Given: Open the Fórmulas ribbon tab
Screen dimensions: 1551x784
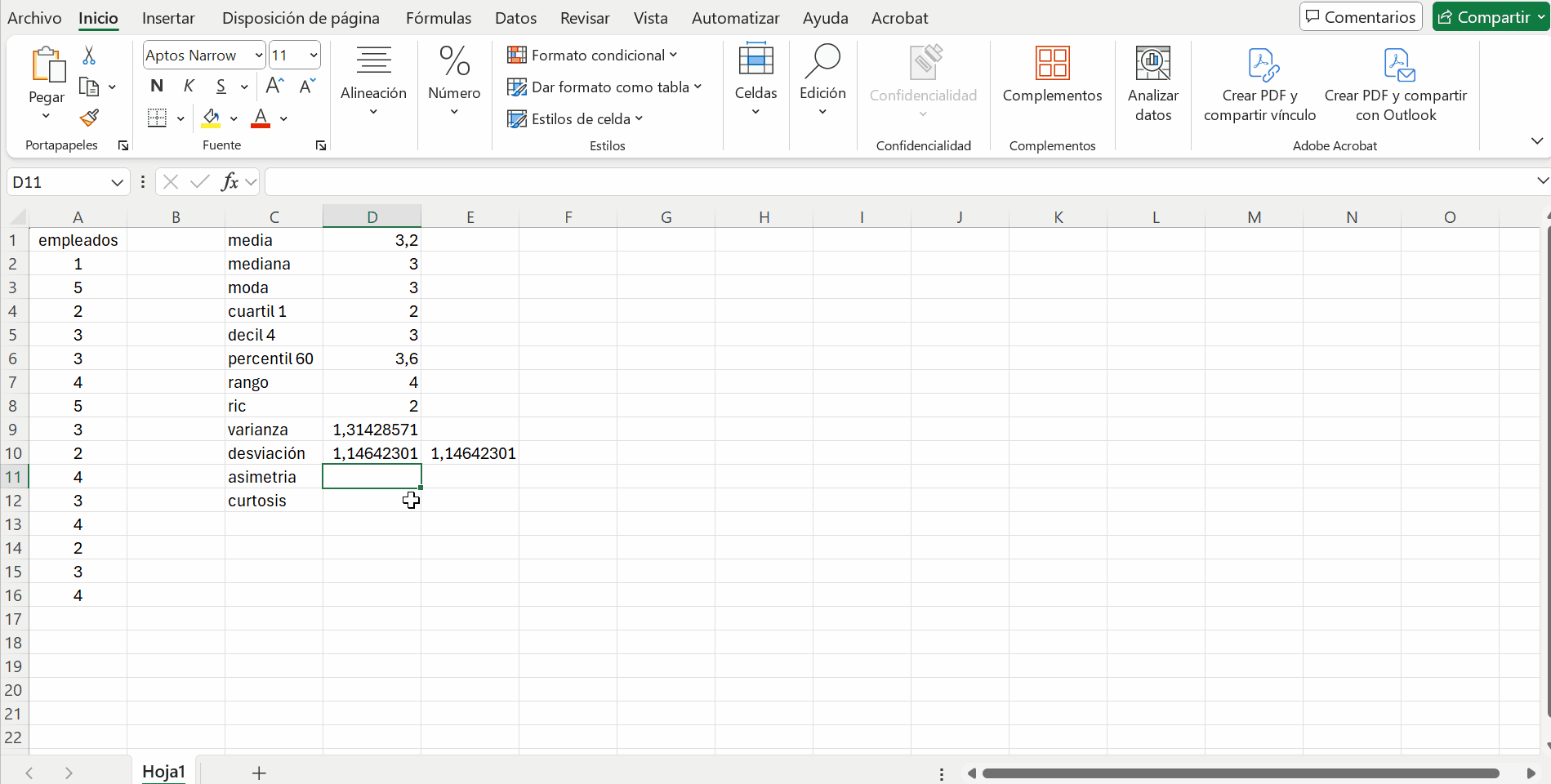Looking at the screenshot, I should point(439,18).
